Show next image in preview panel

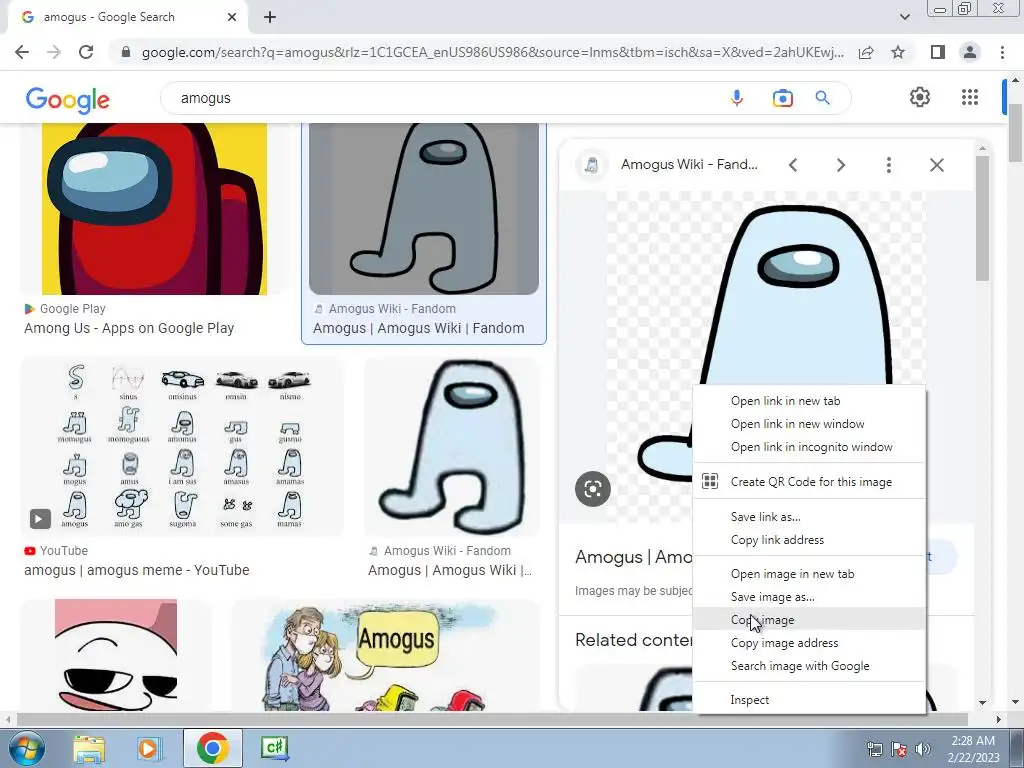(x=840, y=165)
